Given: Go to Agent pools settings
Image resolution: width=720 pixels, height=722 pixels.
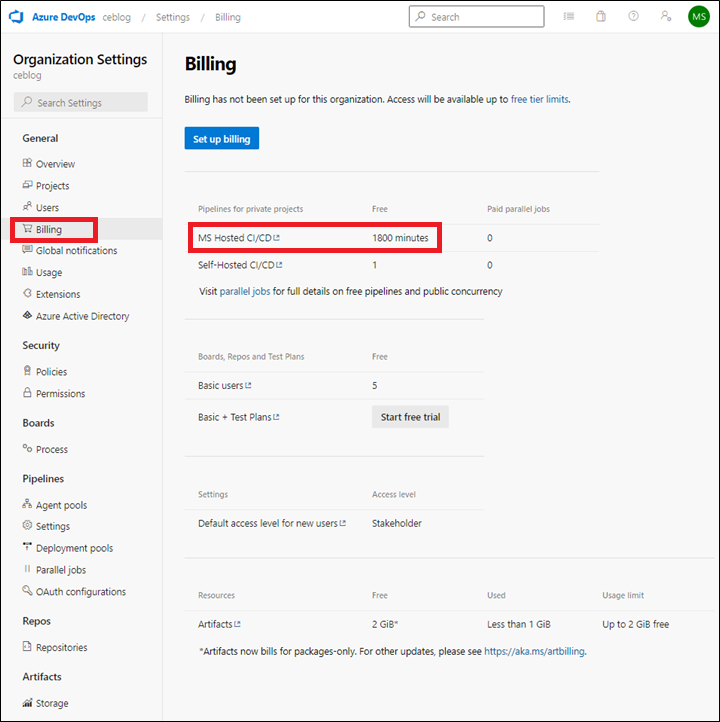Looking at the screenshot, I should pyautogui.click(x=61, y=505).
